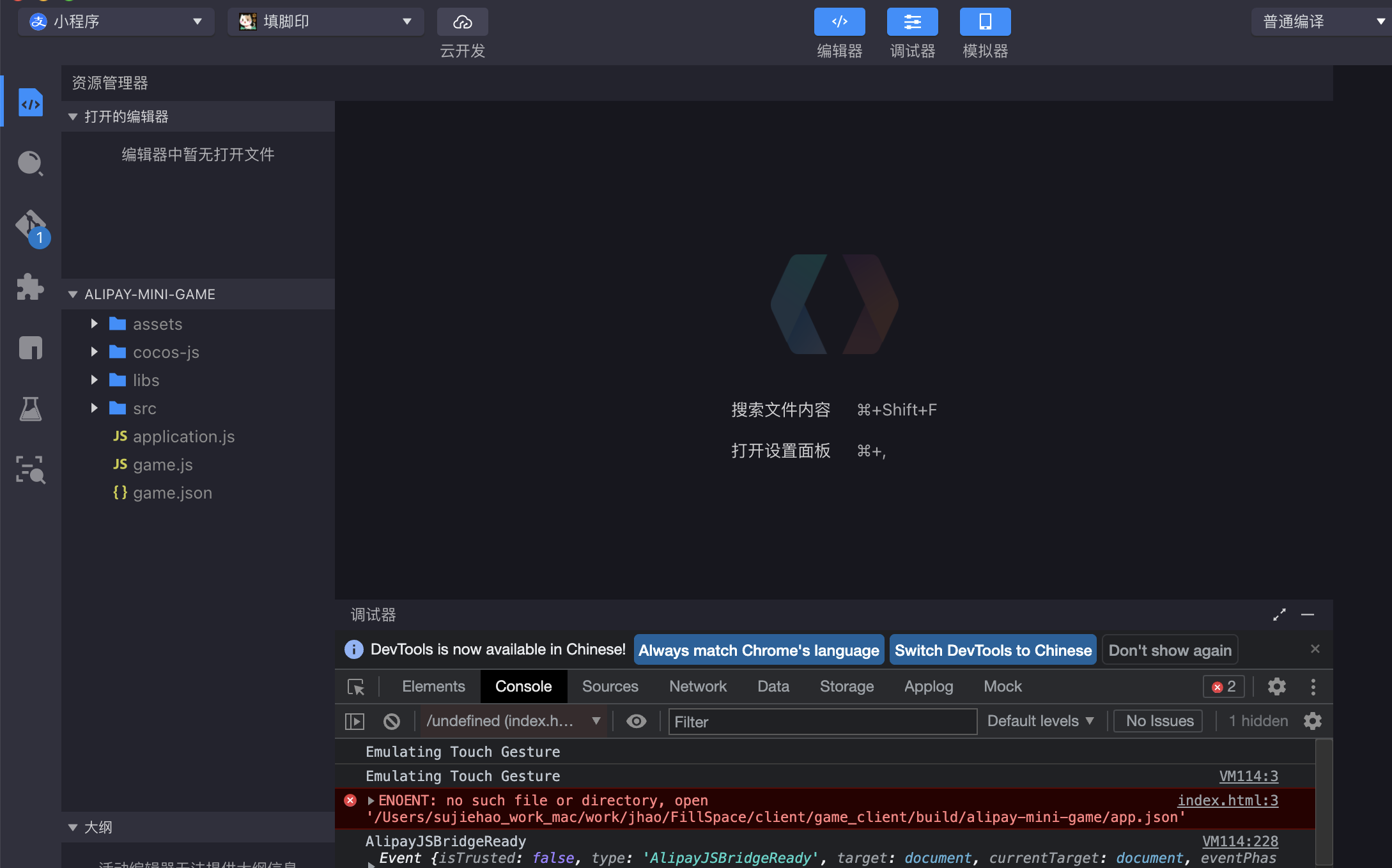Click Switch DevTools to Chinese button
Viewport: 1392px width, 868px height.
click(993, 650)
